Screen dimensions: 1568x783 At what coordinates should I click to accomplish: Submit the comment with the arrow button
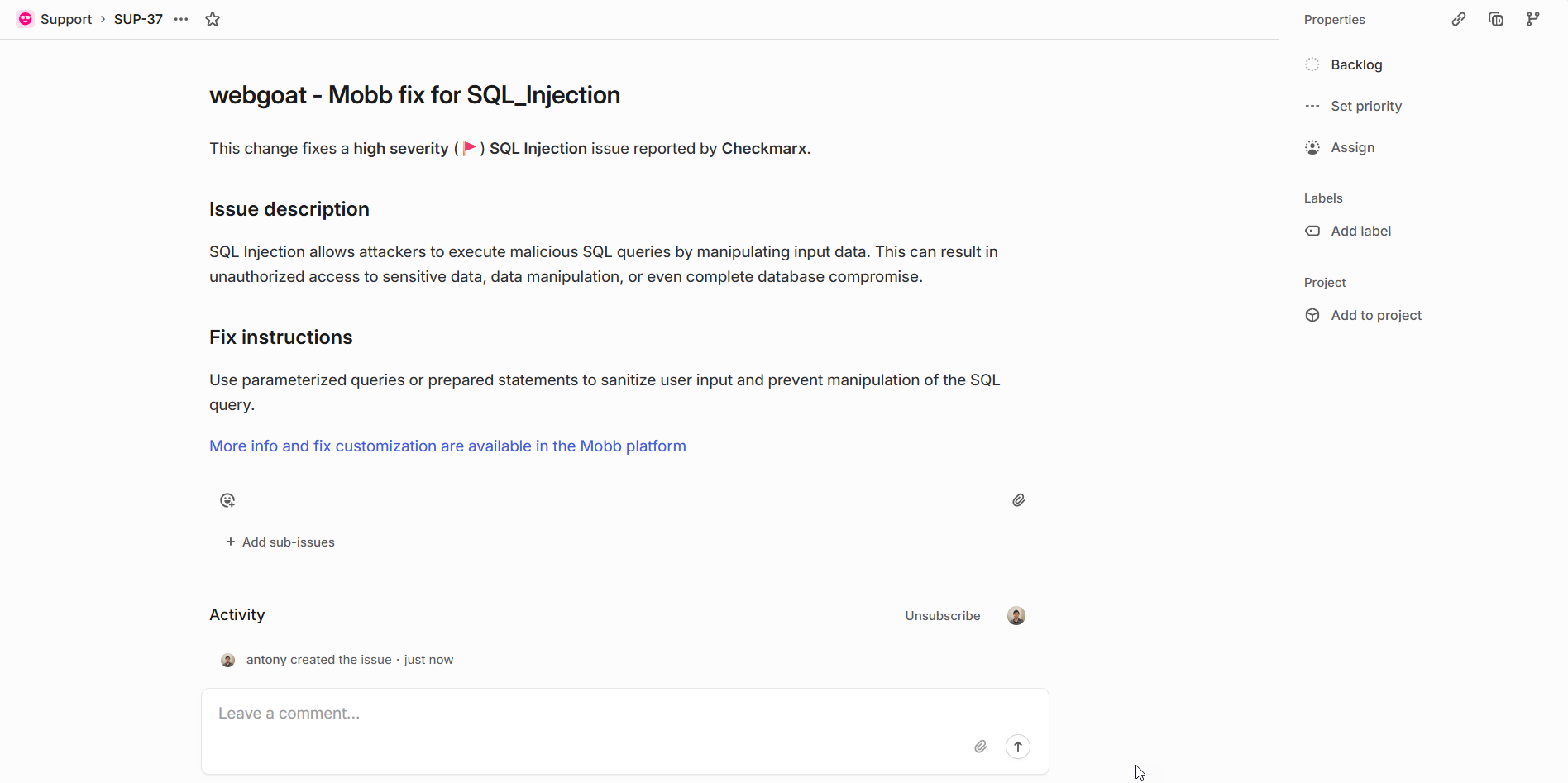[1018, 747]
